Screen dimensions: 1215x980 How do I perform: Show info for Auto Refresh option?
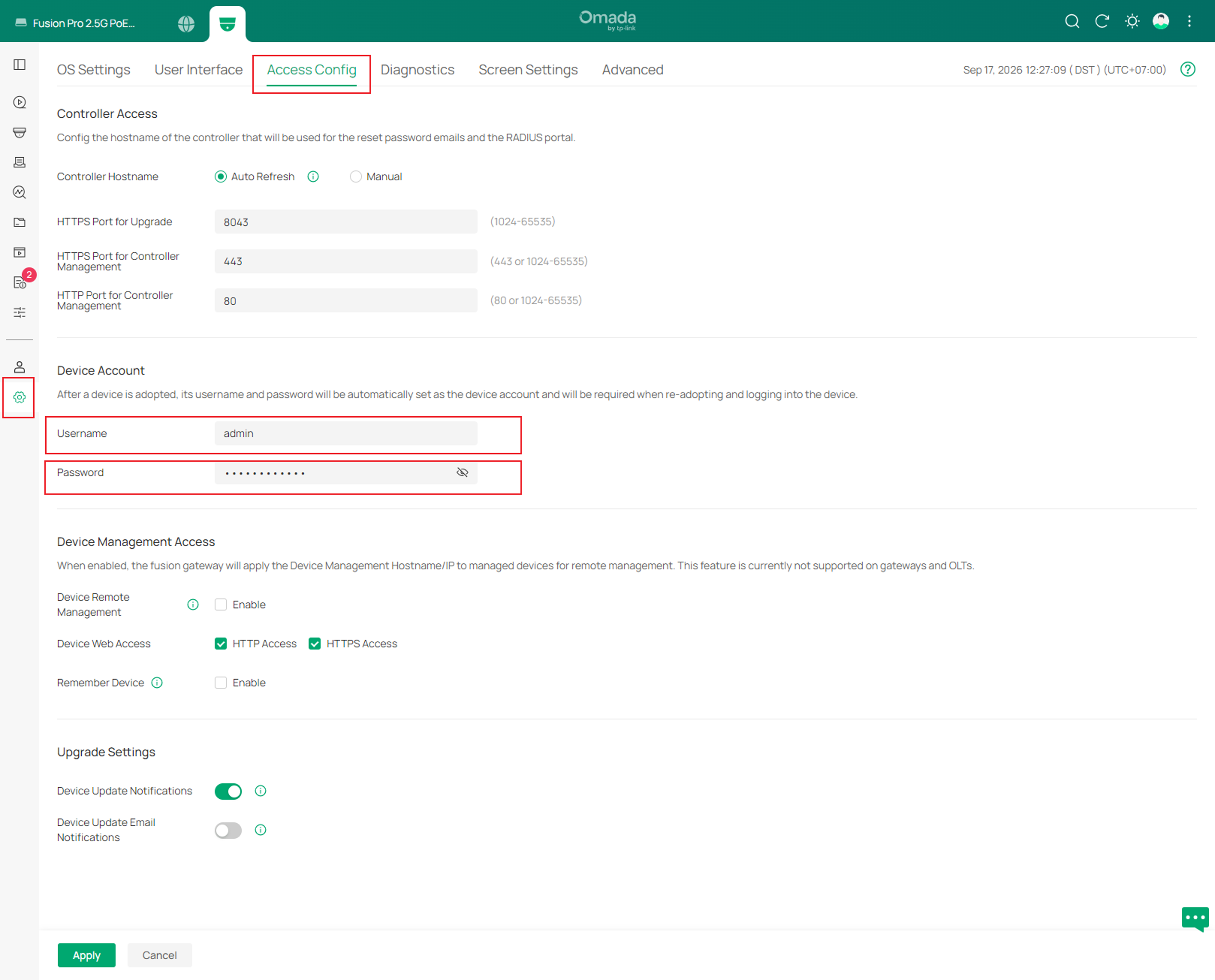[x=313, y=177]
